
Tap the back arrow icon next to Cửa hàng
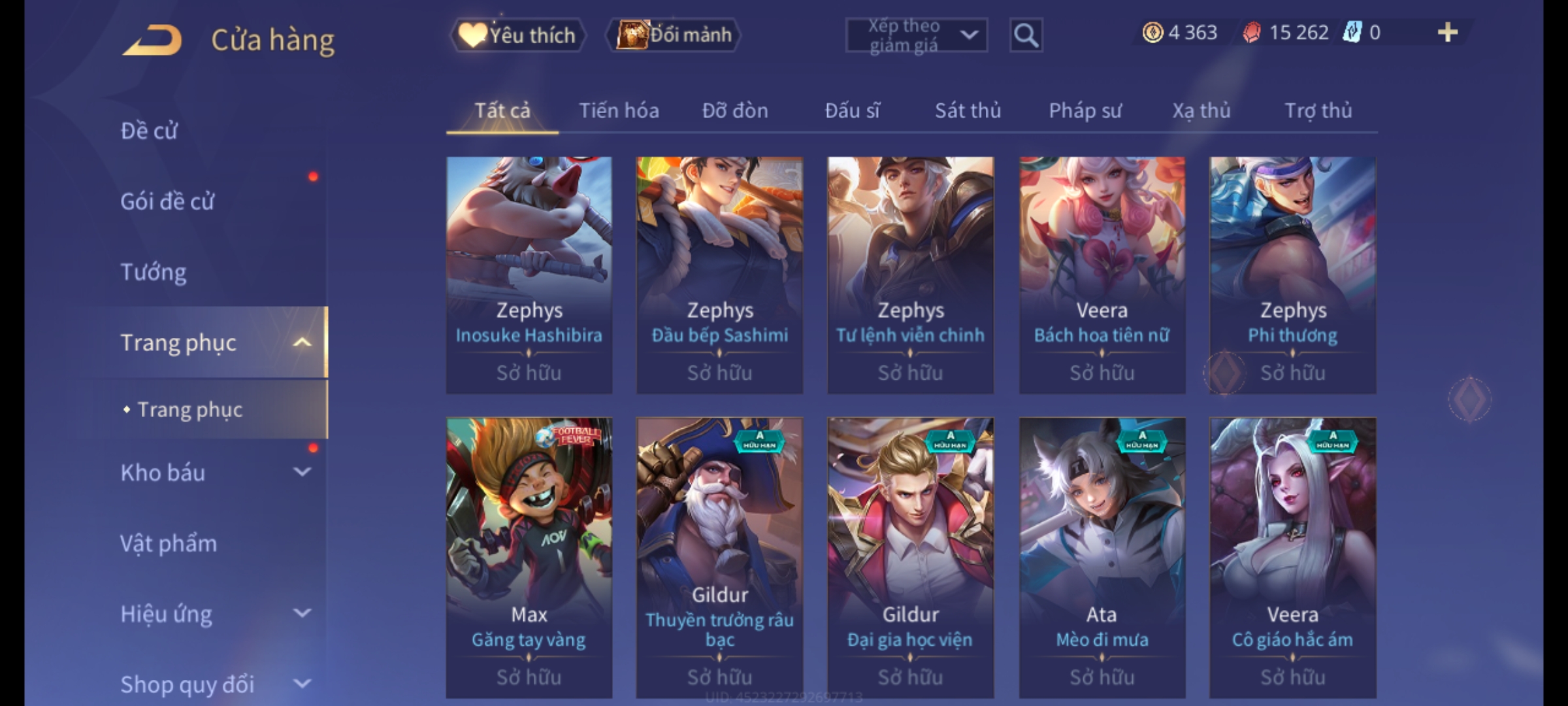tap(152, 40)
